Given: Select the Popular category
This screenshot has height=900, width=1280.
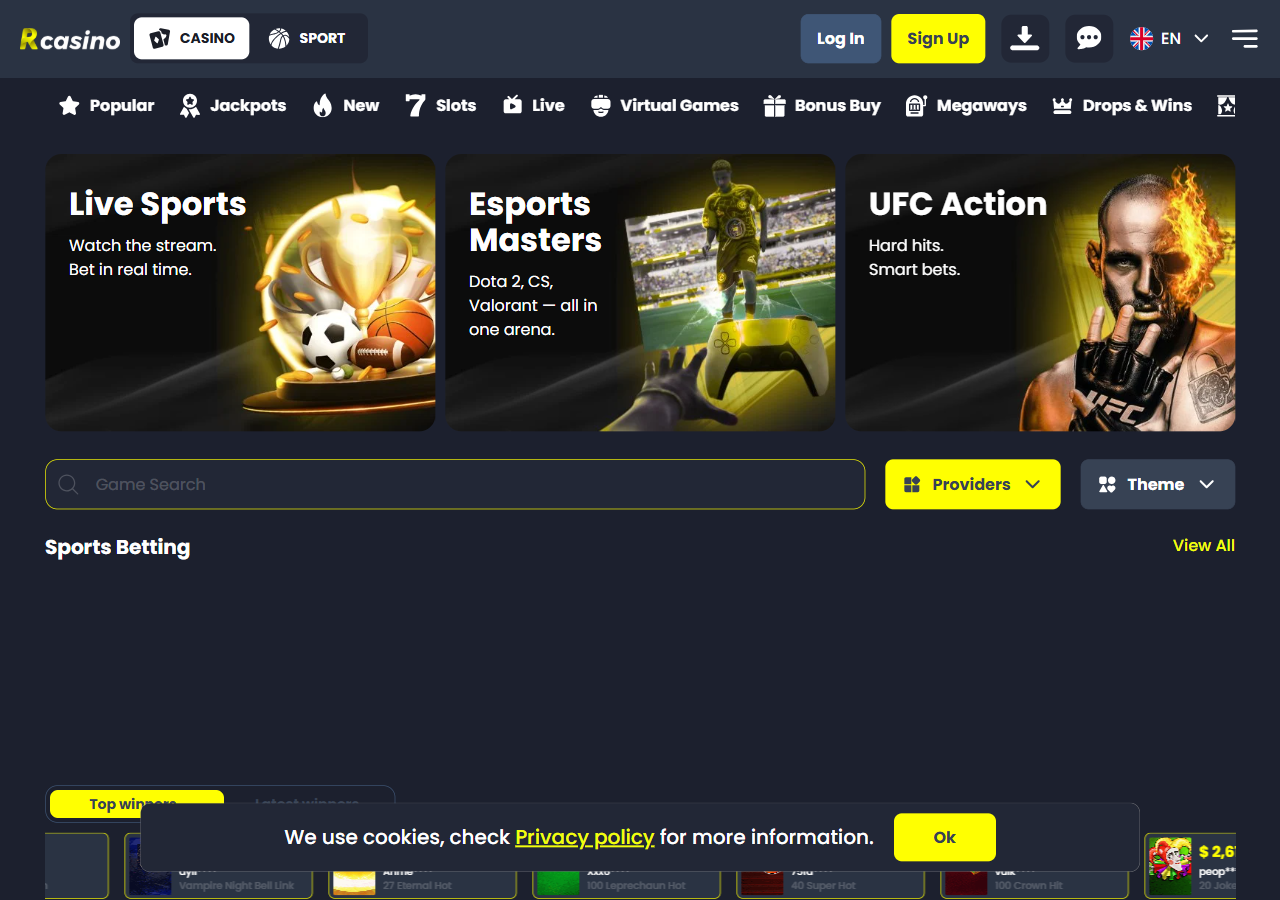Looking at the screenshot, I should tap(106, 105).
